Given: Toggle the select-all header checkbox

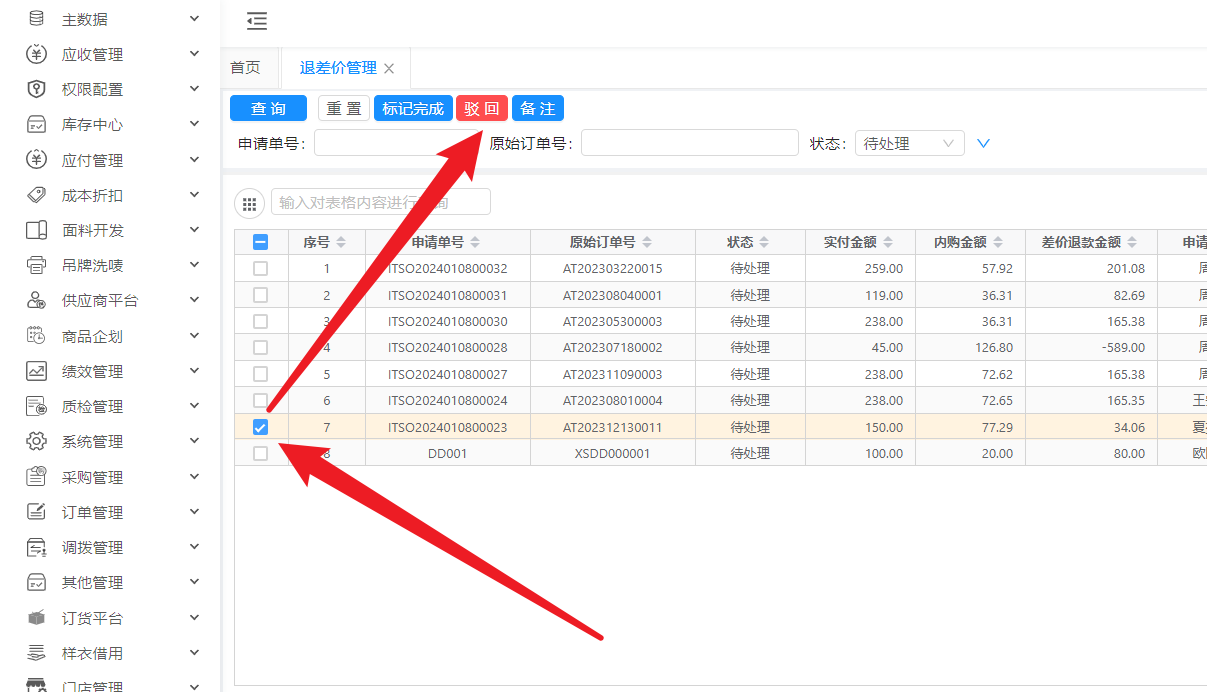Looking at the screenshot, I should coord(260,242).
